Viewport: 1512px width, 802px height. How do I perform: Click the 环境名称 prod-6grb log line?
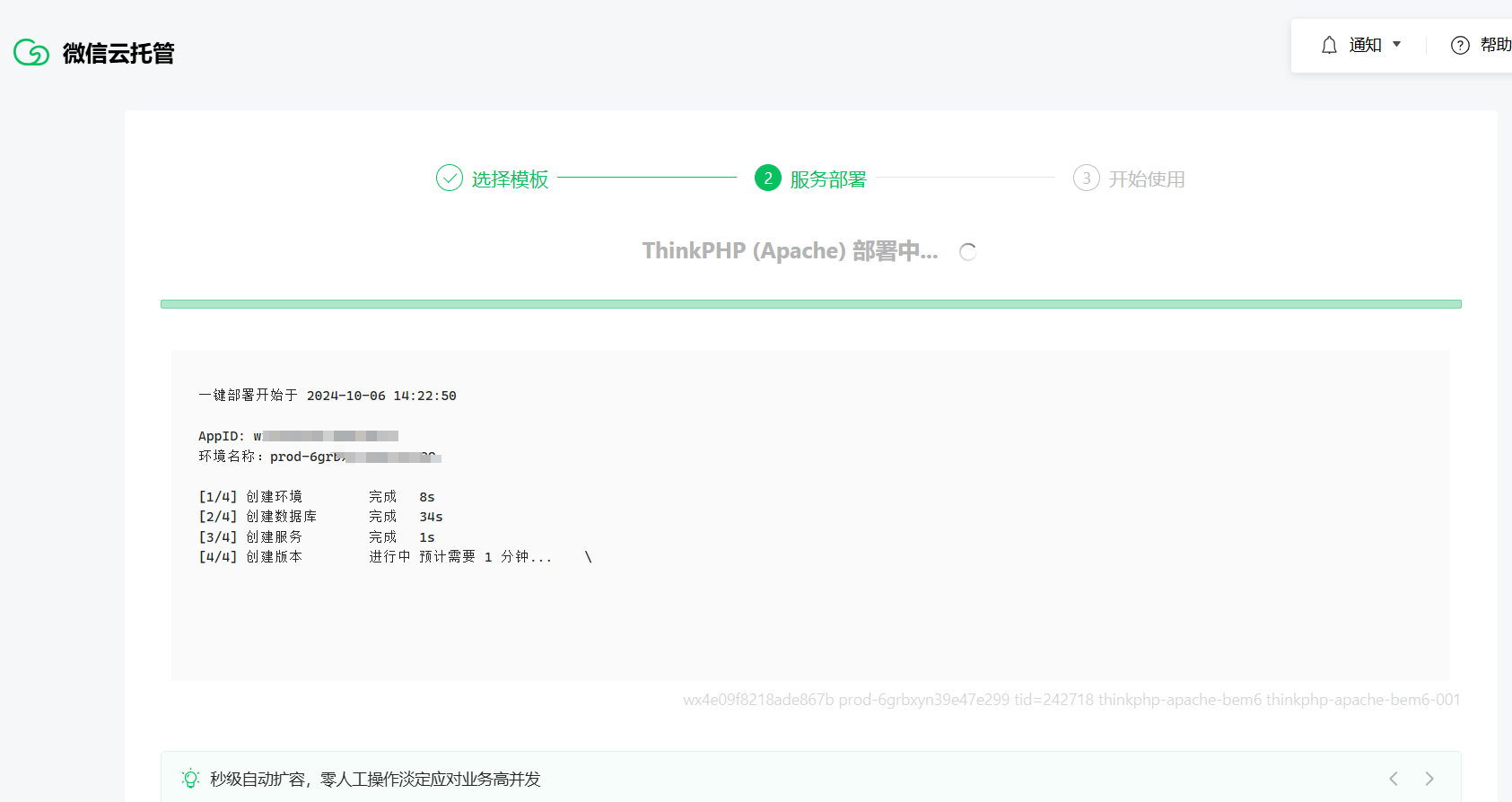coord(319,457)
